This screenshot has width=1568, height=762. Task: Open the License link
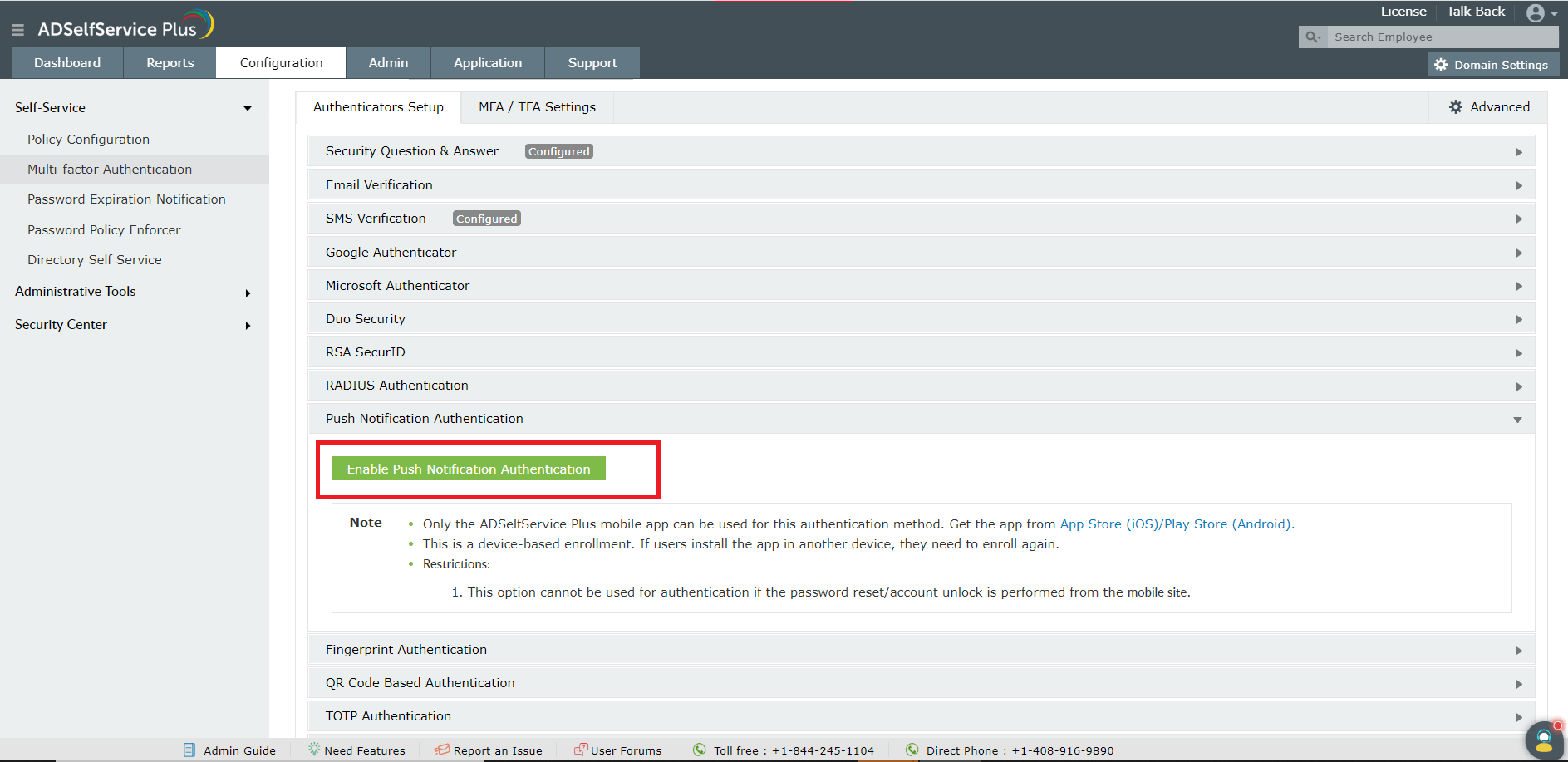pos(1403,12)
